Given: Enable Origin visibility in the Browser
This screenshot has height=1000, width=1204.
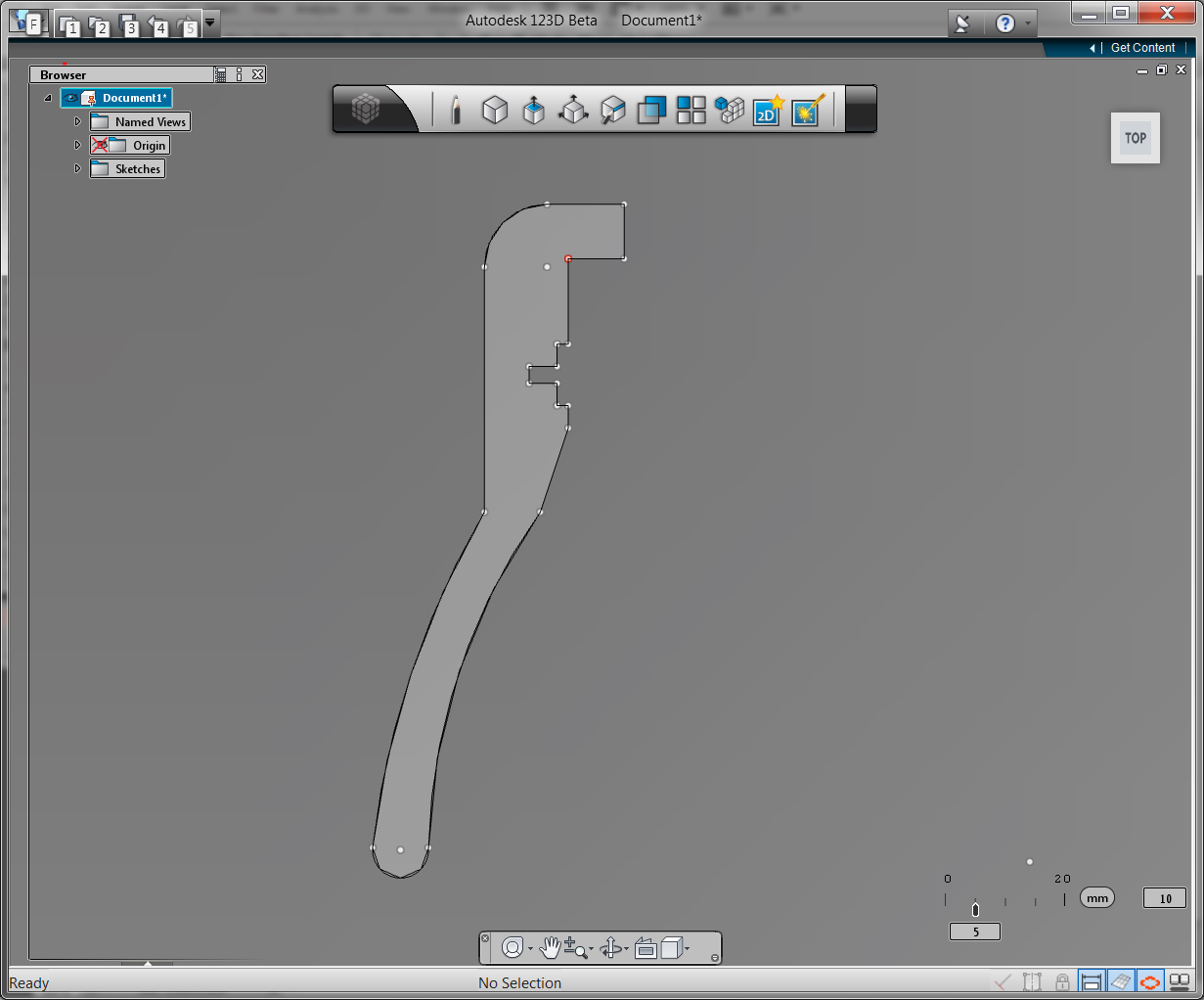Looking at the screenshot, I should coord(99,144).
